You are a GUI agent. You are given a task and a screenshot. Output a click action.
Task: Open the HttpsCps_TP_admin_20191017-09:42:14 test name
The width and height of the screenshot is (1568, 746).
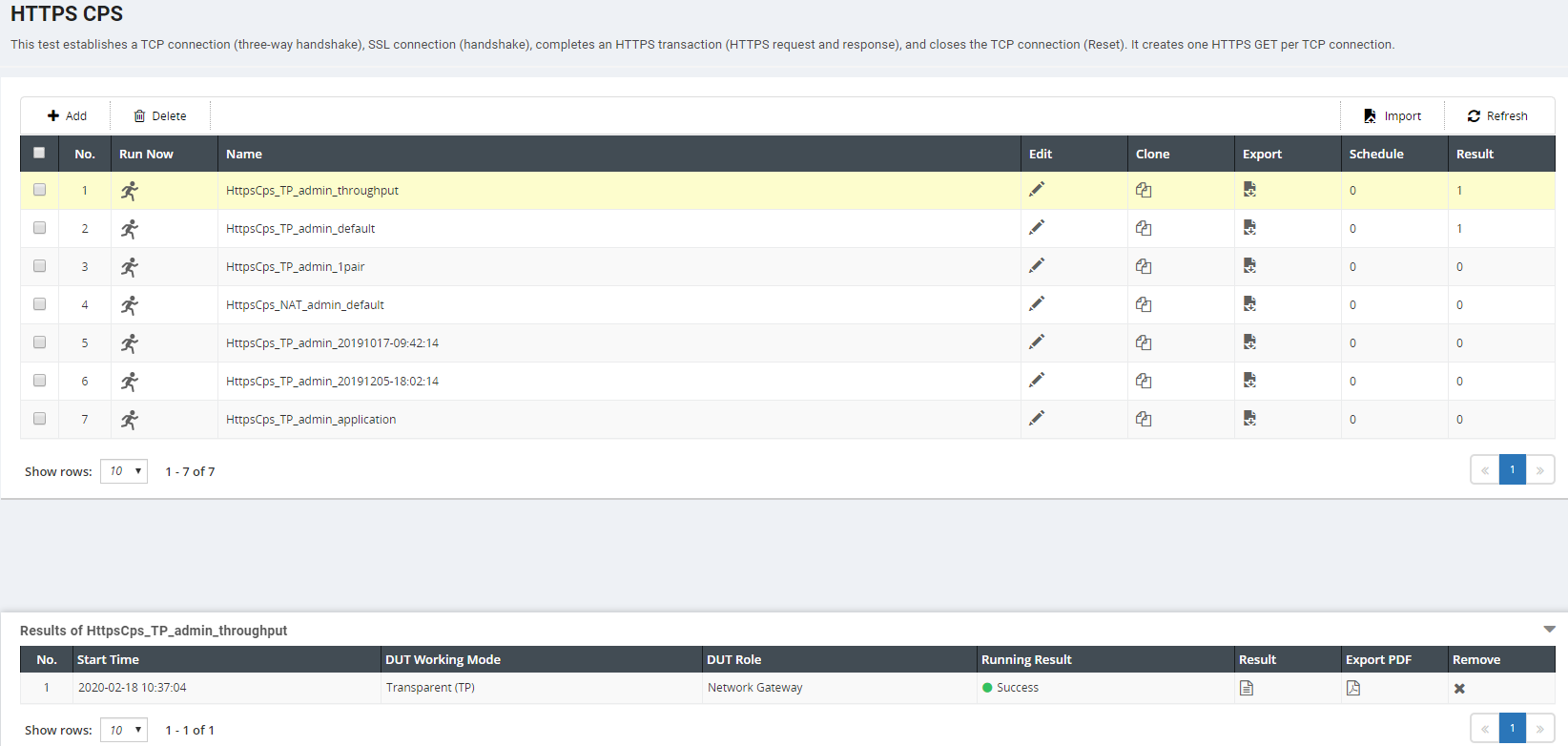(332, 342)
